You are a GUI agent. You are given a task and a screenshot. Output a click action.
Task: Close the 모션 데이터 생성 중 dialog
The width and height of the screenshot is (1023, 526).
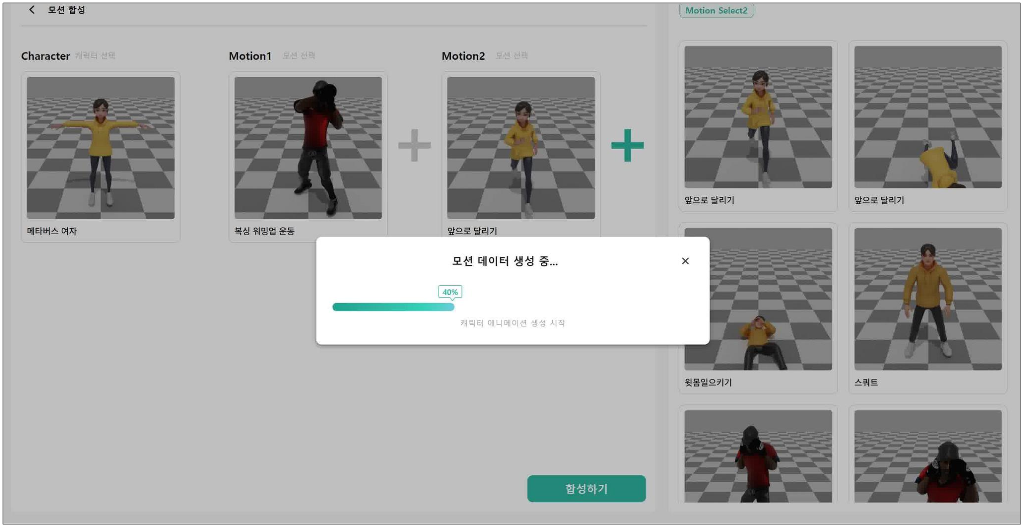685,261
